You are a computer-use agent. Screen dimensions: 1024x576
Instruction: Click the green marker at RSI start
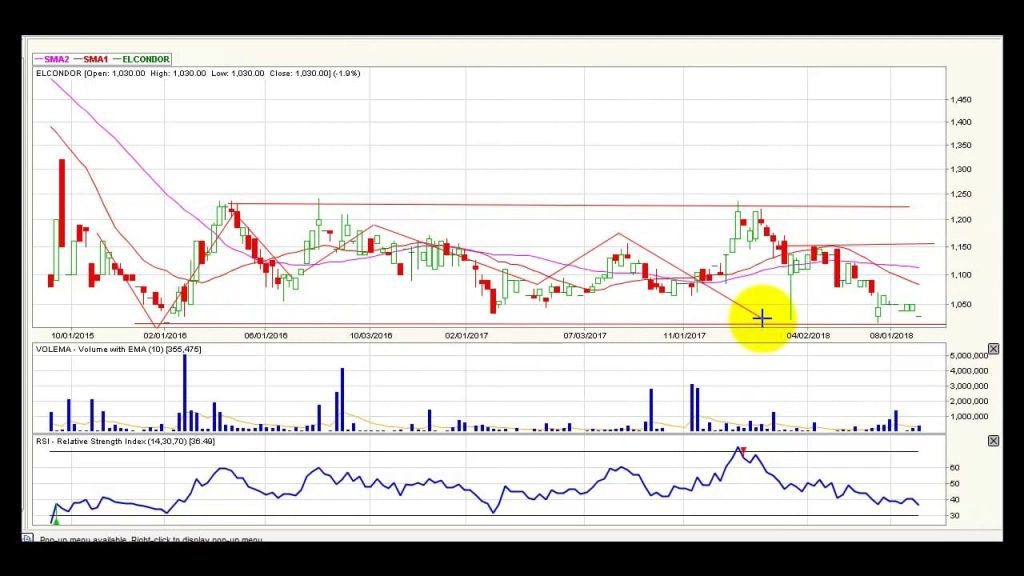tap(56, 520)
